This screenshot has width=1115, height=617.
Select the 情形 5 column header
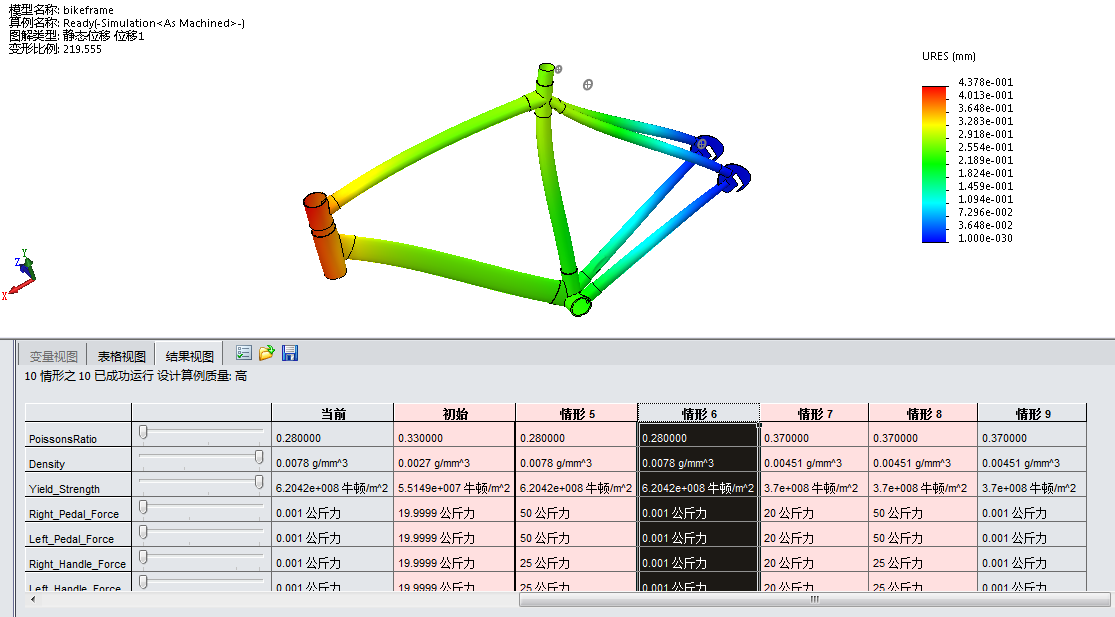click(576, 413)
